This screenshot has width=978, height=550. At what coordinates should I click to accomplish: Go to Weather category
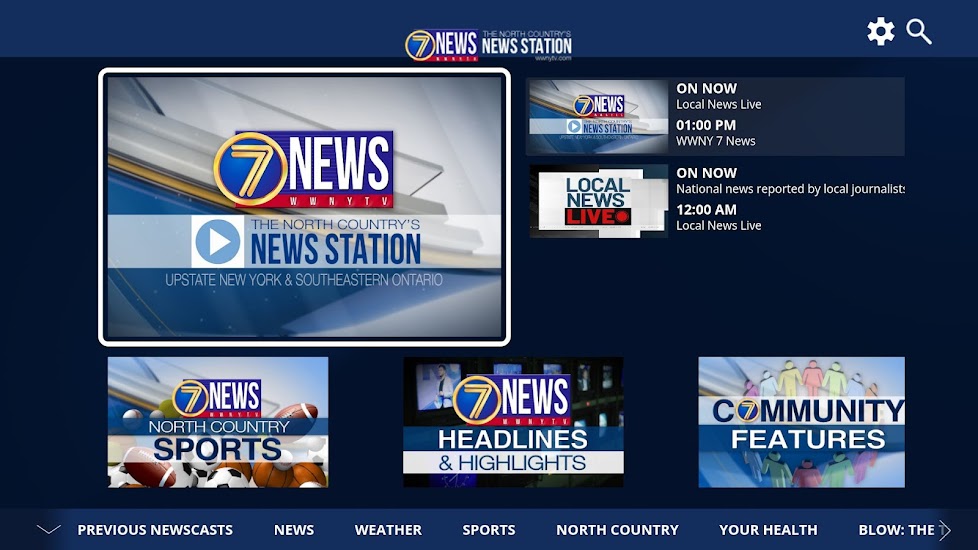point(388,530)
